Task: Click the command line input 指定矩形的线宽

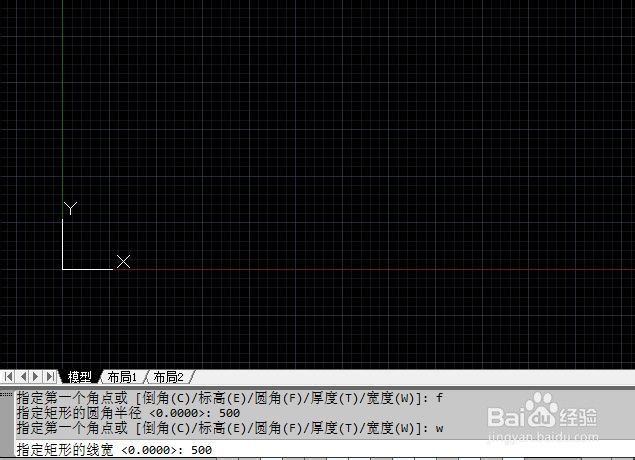Action: [x=325, y=450]
